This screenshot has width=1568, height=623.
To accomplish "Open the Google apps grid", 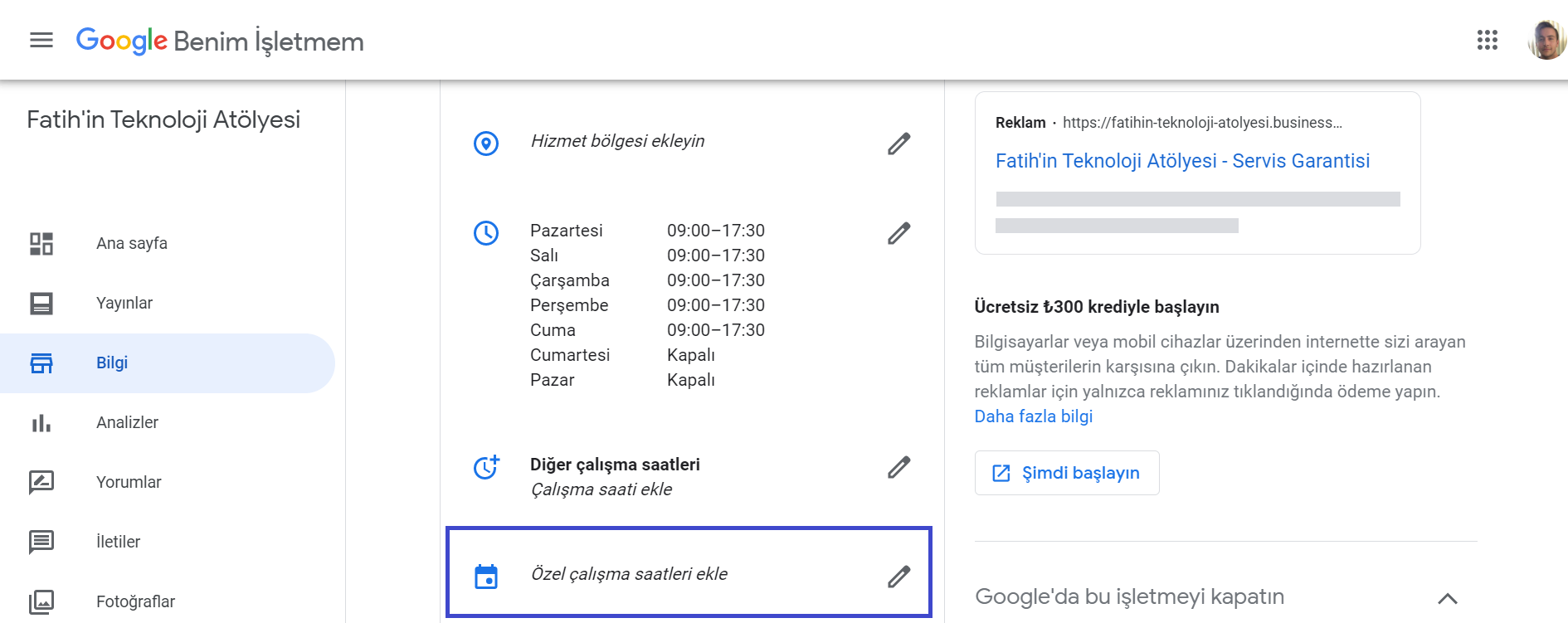I will [1487, 40].
